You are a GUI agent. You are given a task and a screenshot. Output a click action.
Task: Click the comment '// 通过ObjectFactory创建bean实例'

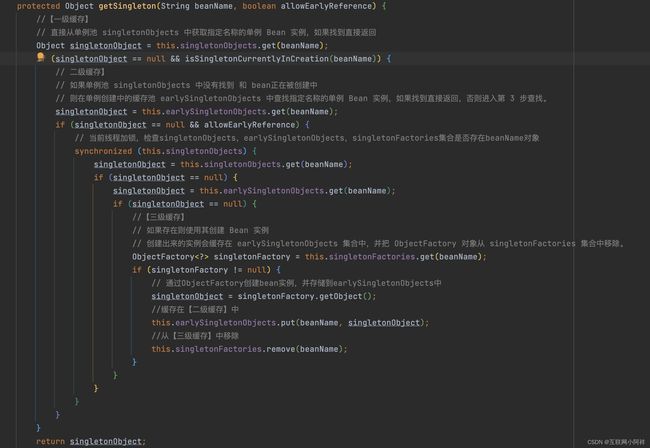[x=296, y=283]
